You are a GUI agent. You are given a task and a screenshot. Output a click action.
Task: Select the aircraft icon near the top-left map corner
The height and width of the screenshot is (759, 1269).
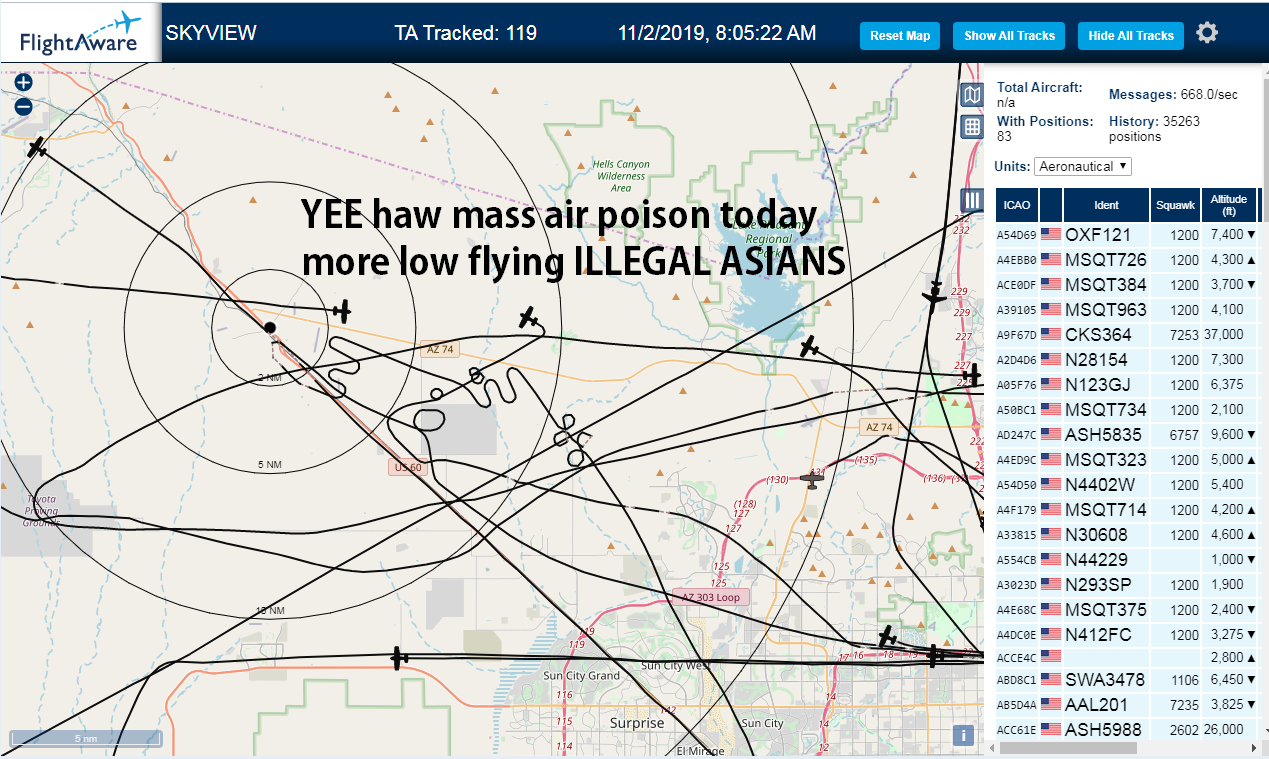[38, 147]
